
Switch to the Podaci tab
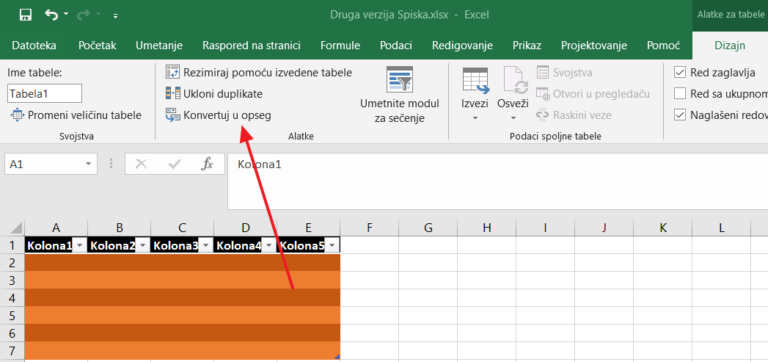coord(396,46)
